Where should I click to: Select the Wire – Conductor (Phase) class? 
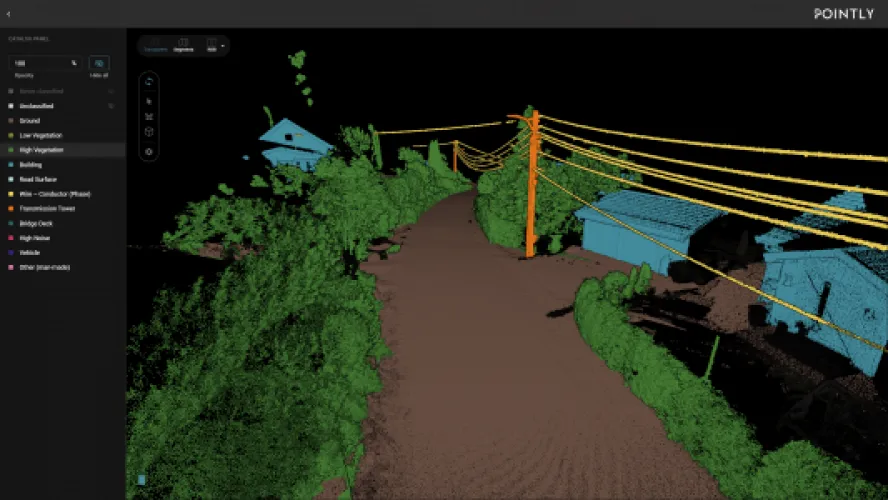pos(54,194)
